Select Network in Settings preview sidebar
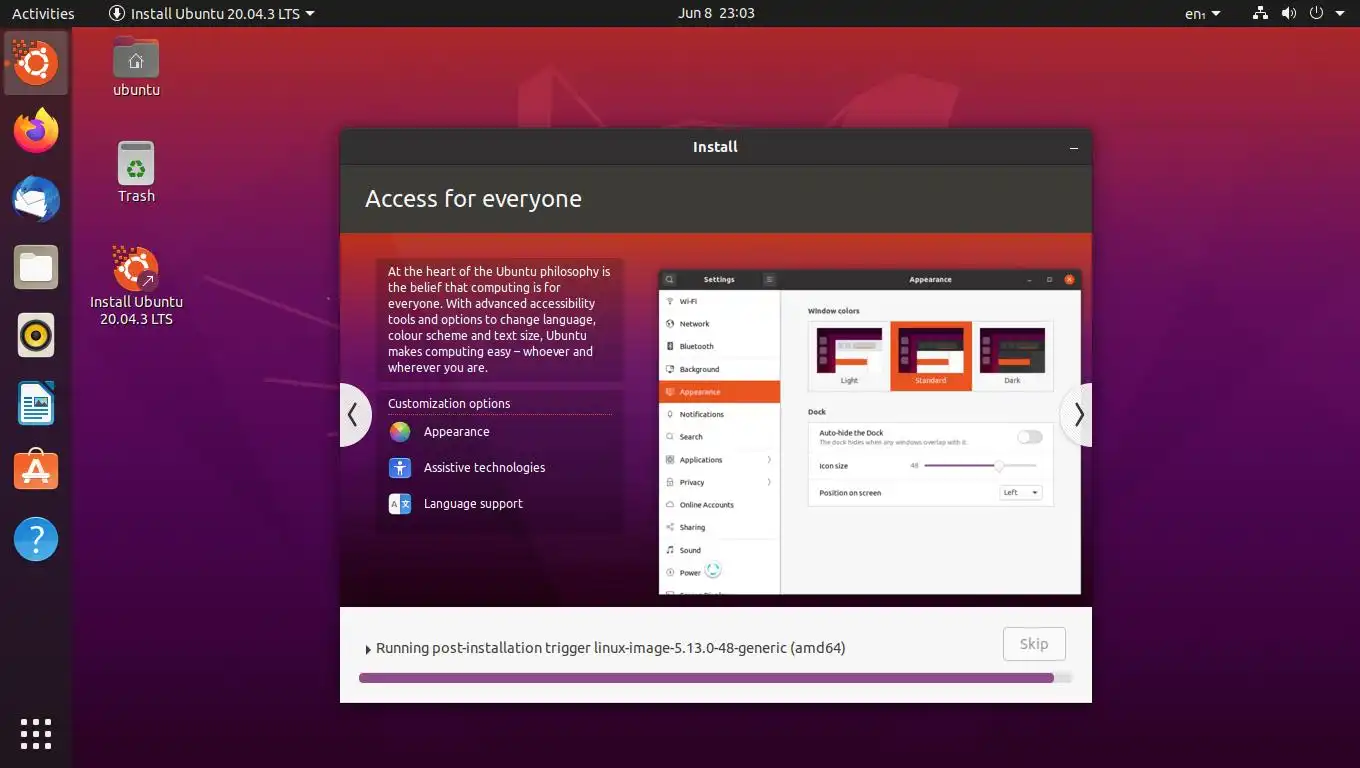 (719, 324)
